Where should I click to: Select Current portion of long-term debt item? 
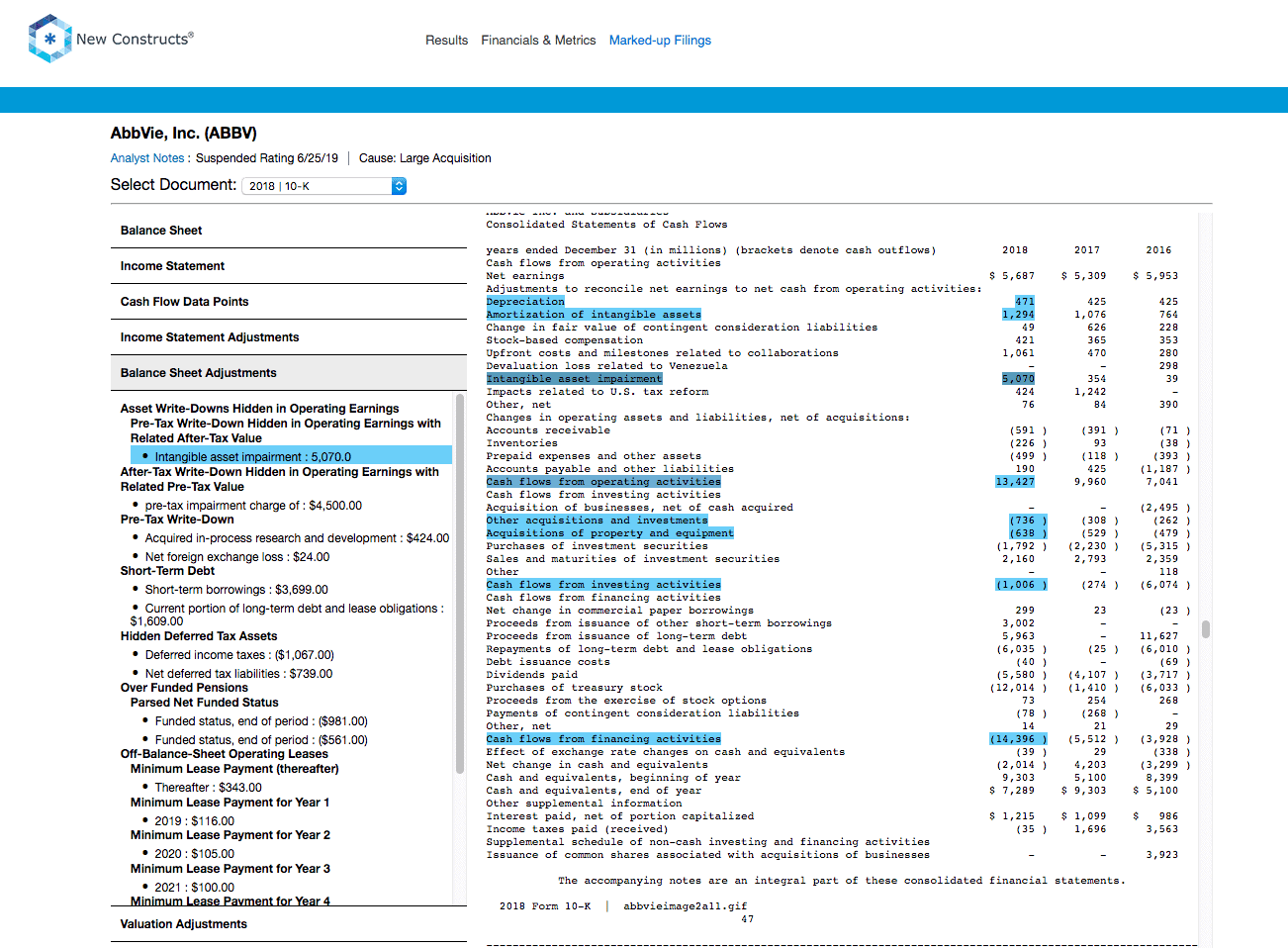[288, 615]
